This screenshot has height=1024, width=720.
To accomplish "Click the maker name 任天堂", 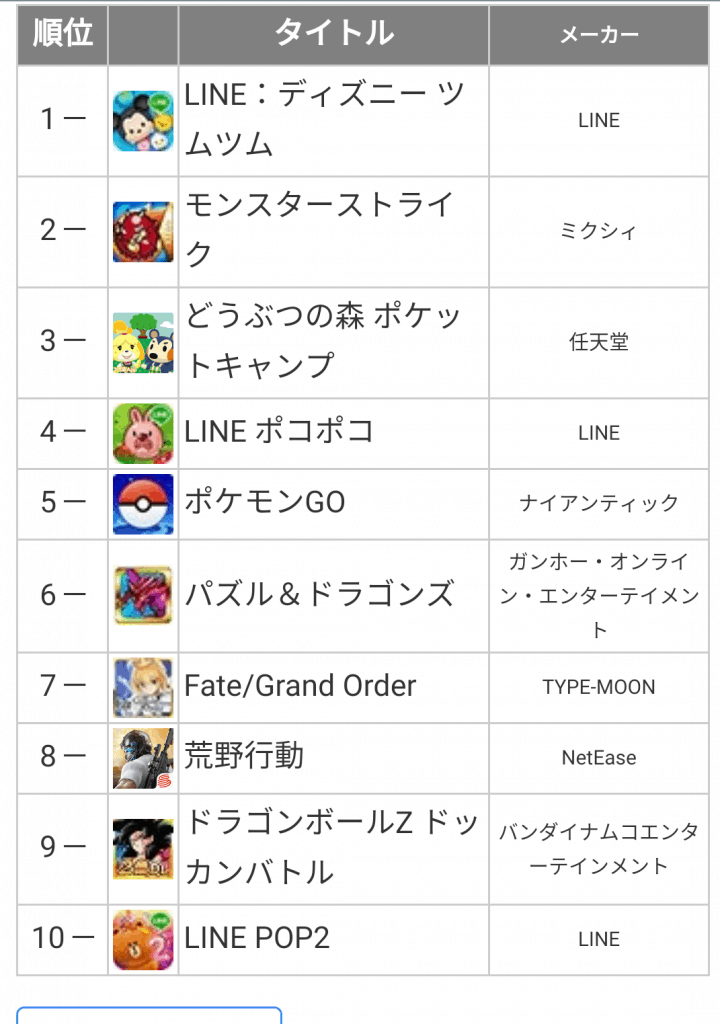I will 599,342.
